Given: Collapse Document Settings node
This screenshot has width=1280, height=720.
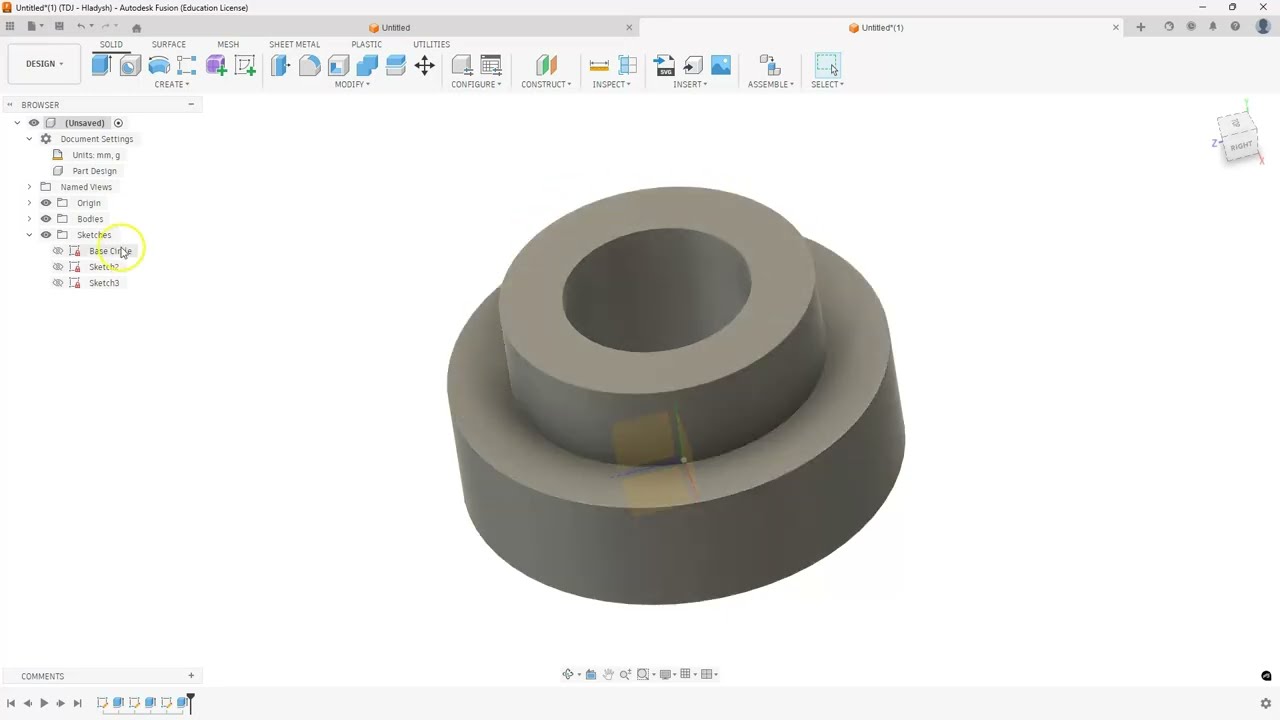Looking at the screenshot, I should click(29, 139).
